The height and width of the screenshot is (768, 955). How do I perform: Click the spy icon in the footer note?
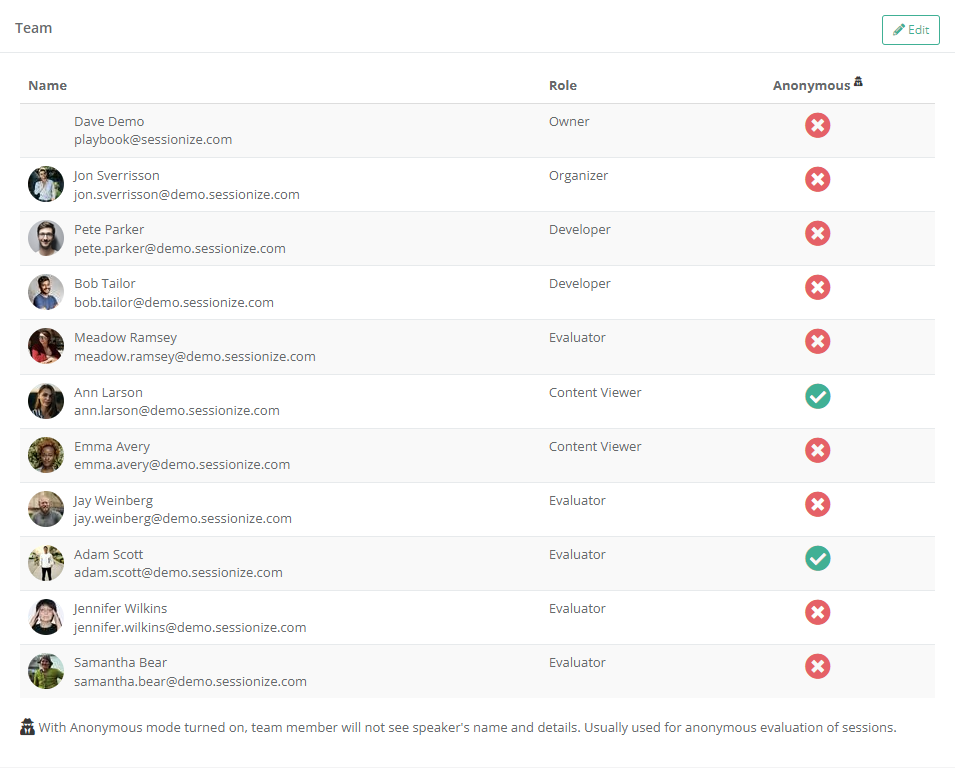coord(28,727)
